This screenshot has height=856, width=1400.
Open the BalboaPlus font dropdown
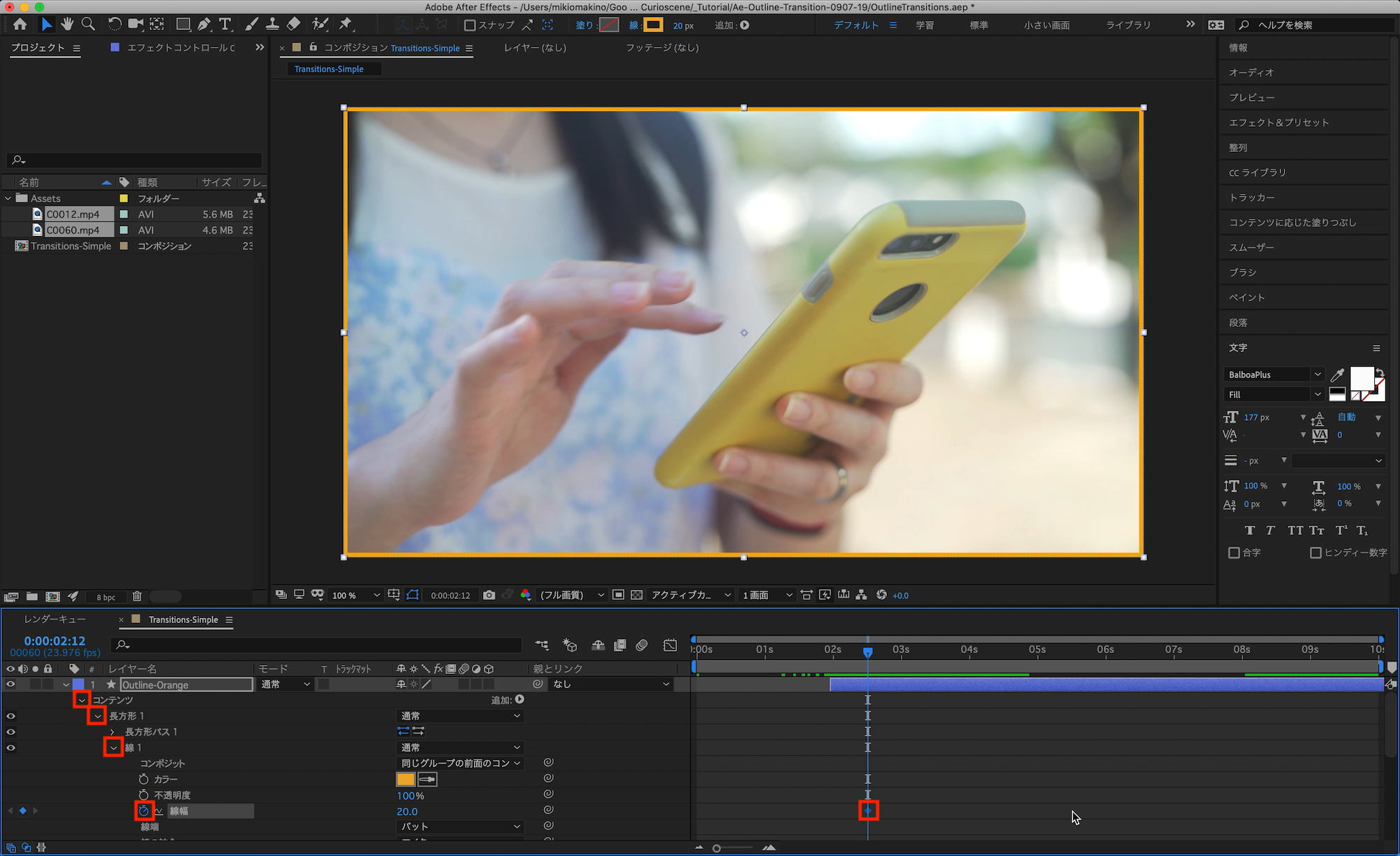(1317, 374)
